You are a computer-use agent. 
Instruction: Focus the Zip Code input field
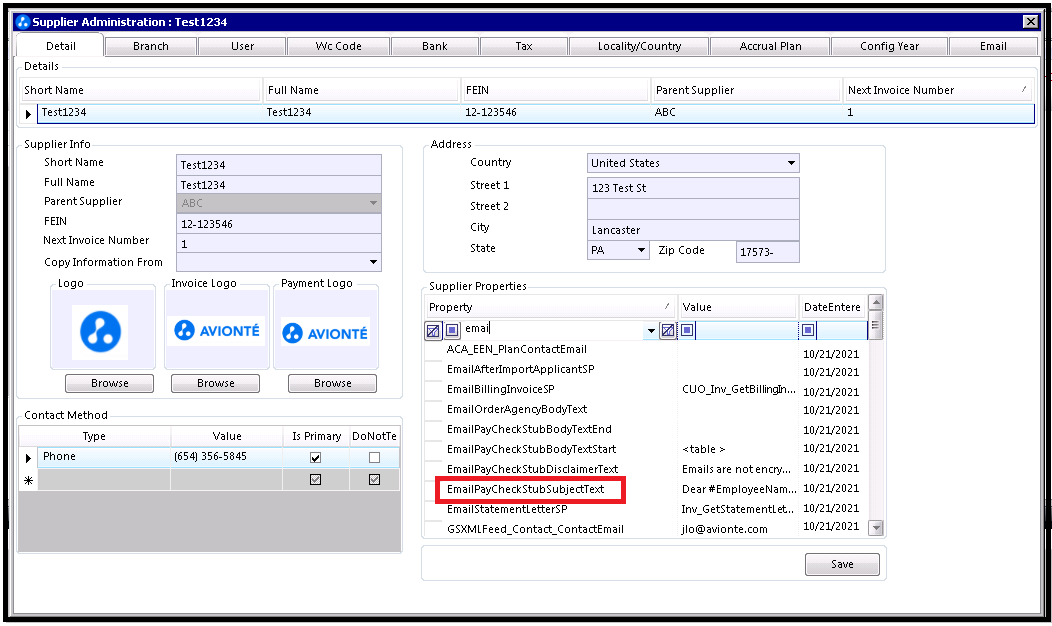click(x=768, y=252)
